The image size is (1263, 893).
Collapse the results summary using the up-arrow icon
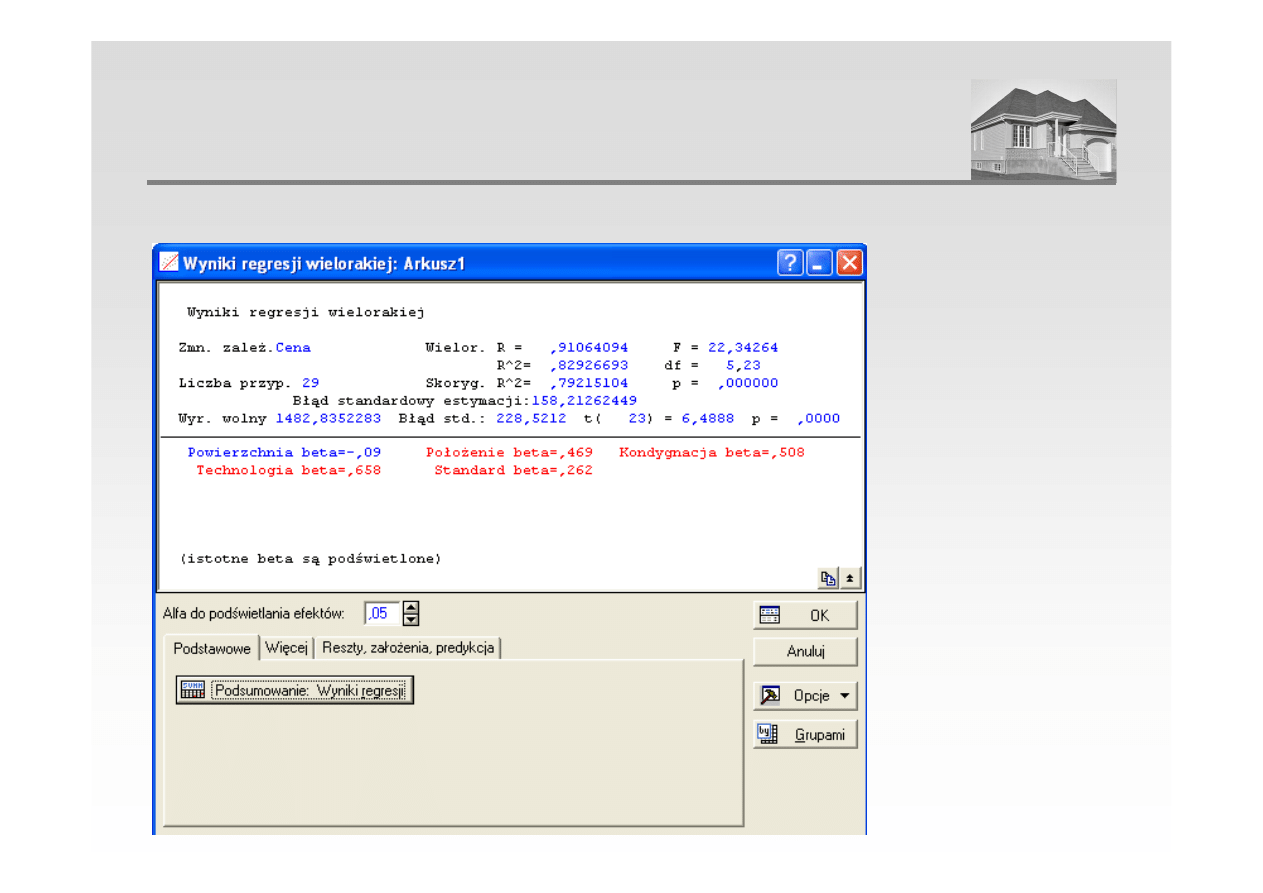[x=850, y=578]
